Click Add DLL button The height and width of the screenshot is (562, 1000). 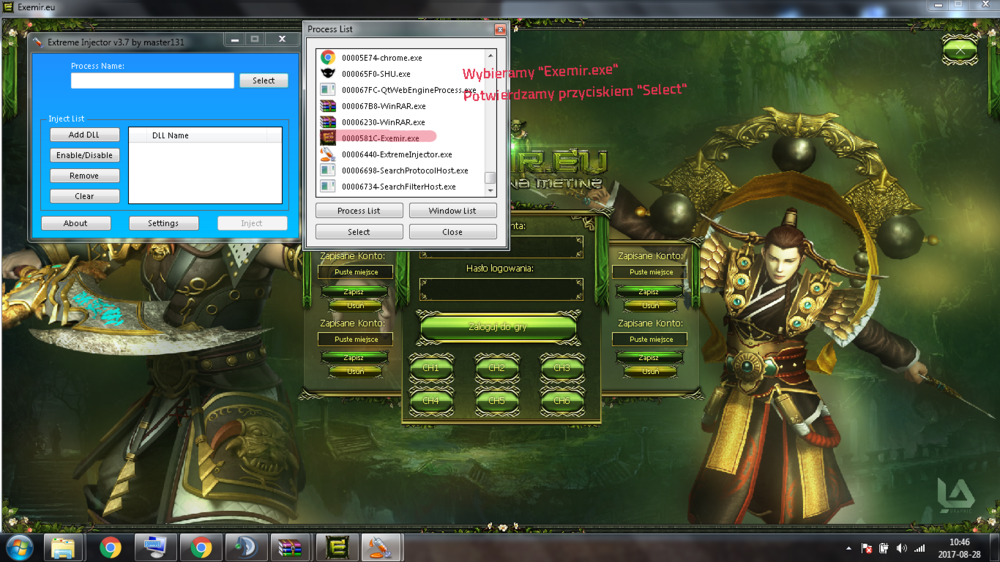click(84, 135)
